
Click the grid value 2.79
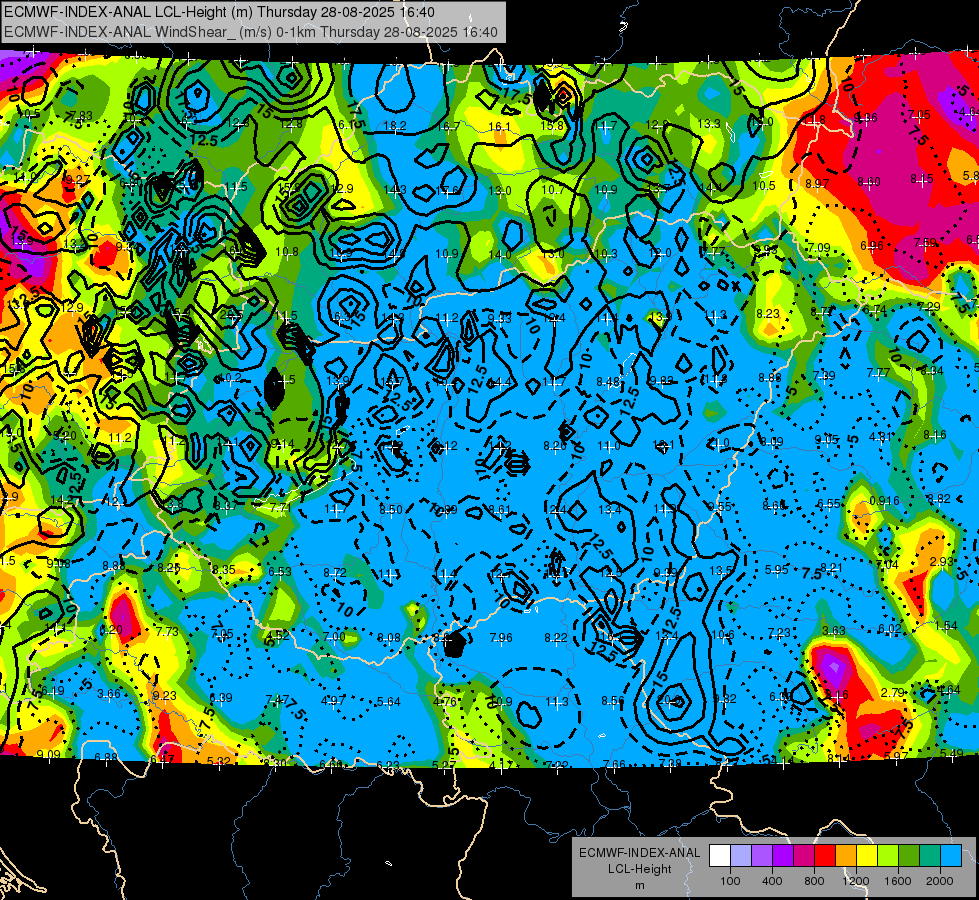point(893,693)
